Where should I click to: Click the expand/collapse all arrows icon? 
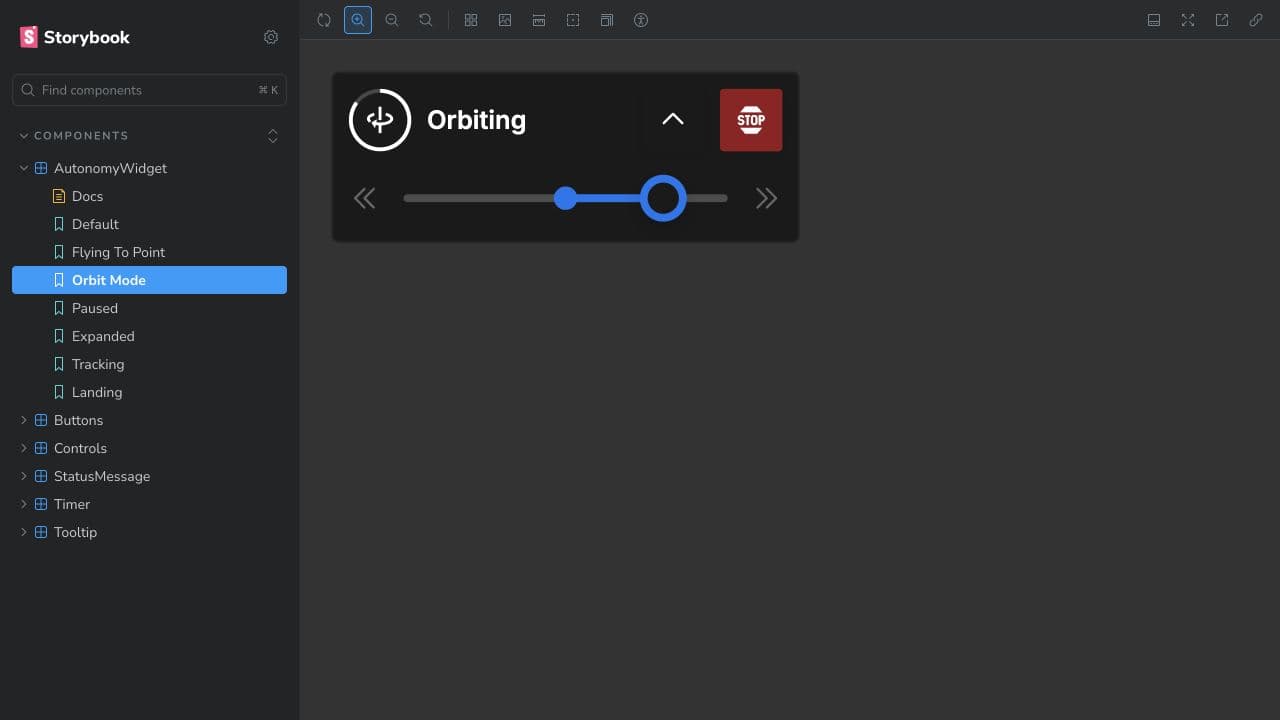273,136
